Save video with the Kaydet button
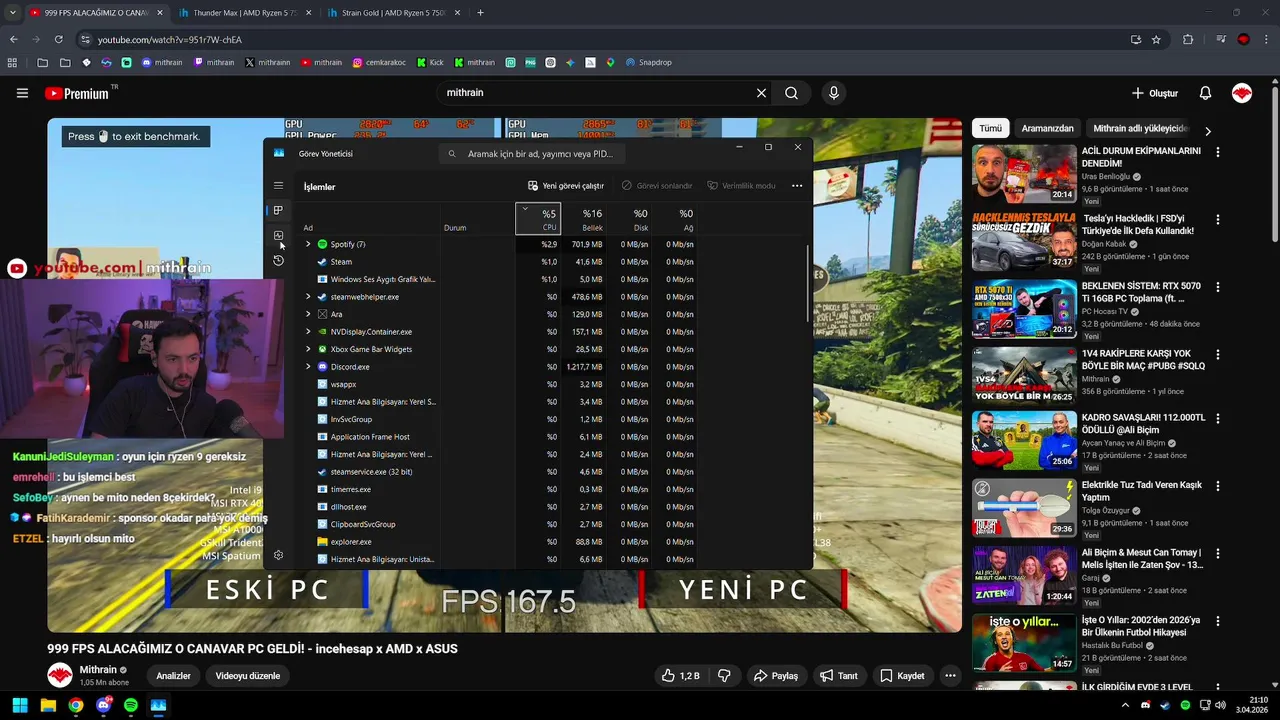Image resolution: width=1280 pixels, height=720 pixels. click(902, 676)
